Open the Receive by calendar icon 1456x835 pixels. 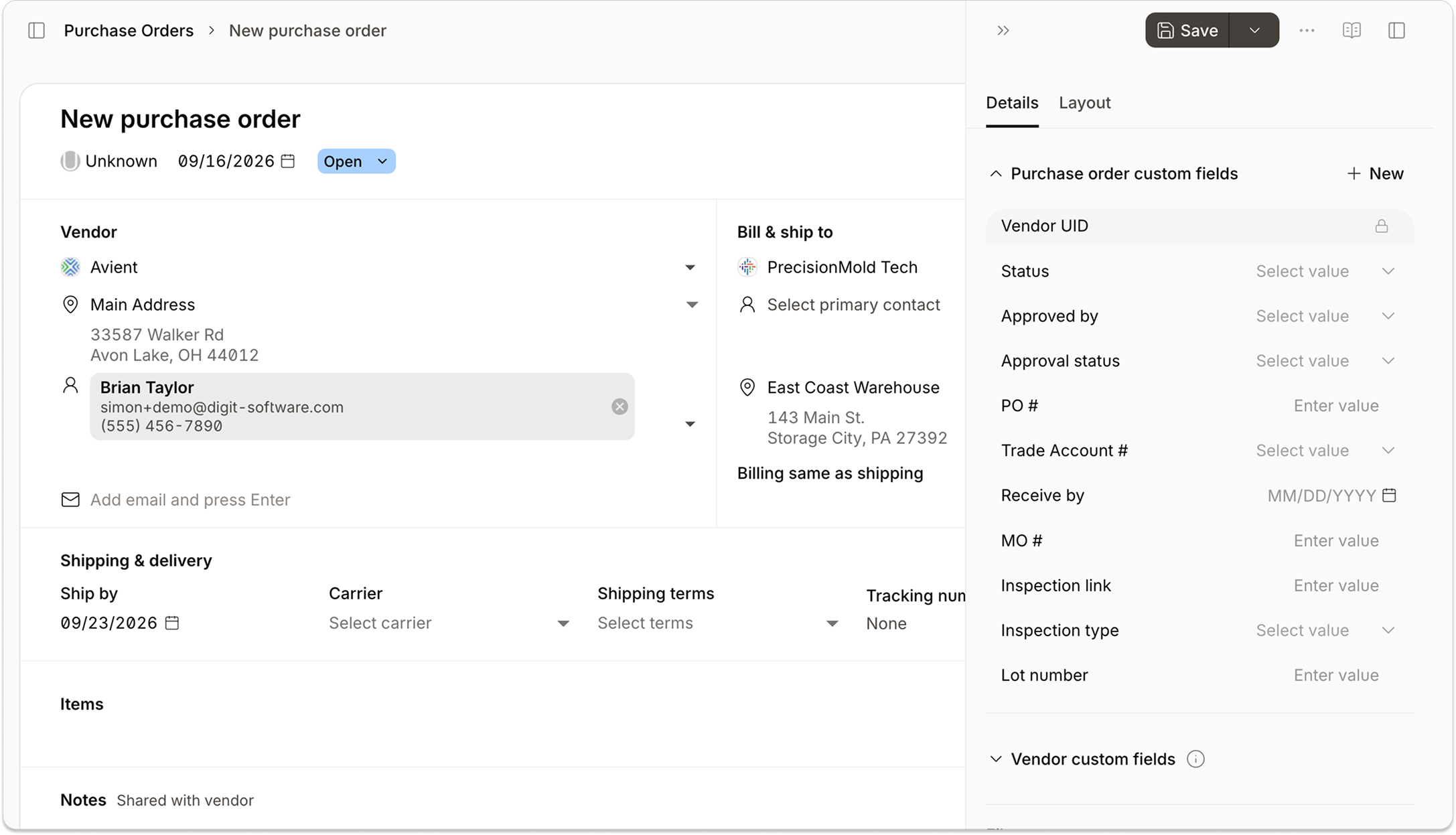pos(1390,496)
